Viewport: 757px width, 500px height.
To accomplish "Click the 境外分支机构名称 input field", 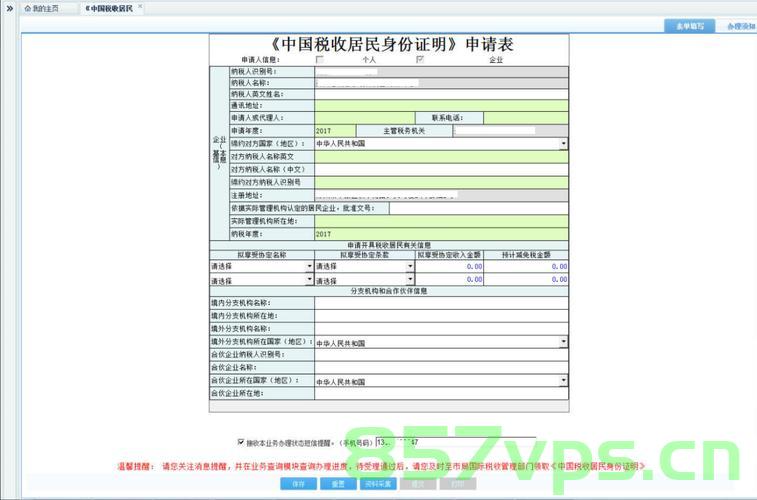I will 441,329.
